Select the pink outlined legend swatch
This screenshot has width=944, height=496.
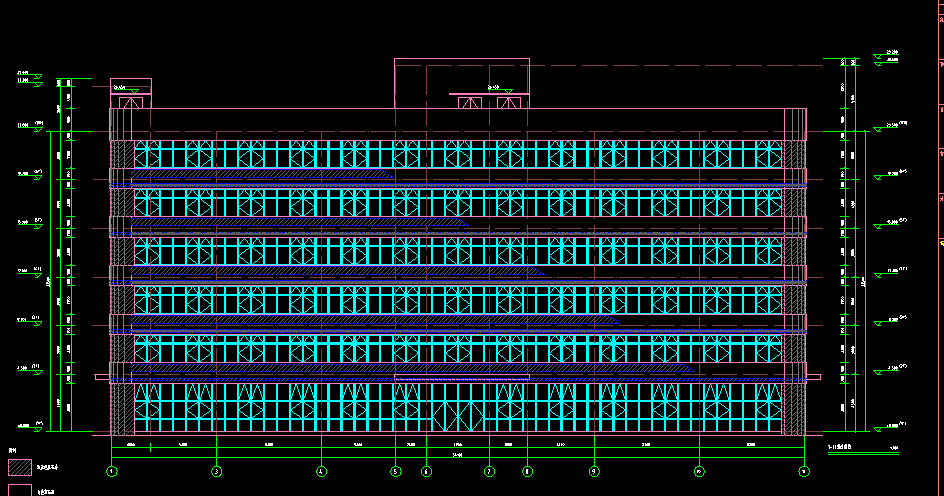pos(20,490)
